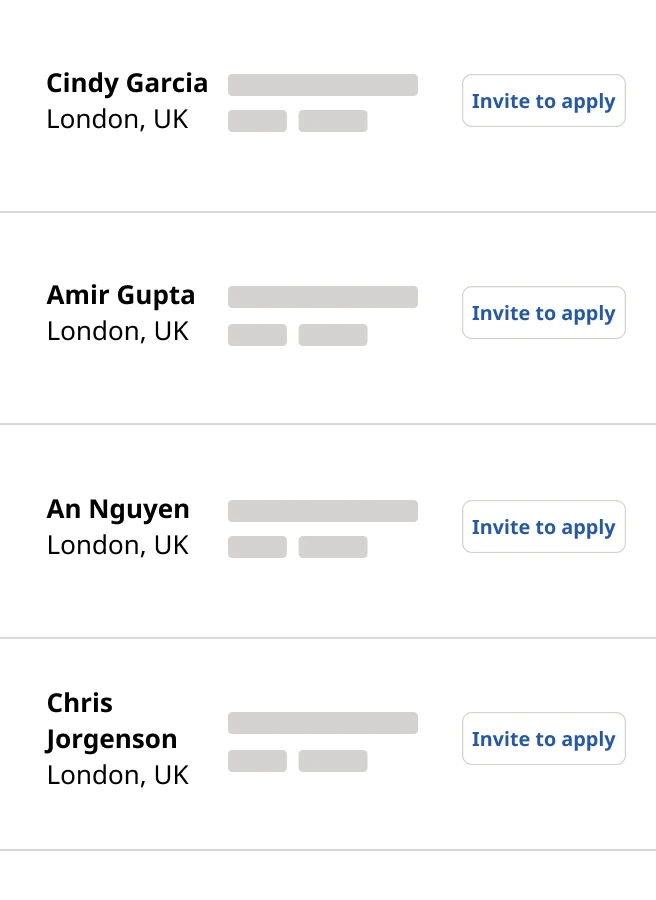Open Cindy Garcia's candidate name
This screenshot has height=900, width=656.
click(127, 83)
